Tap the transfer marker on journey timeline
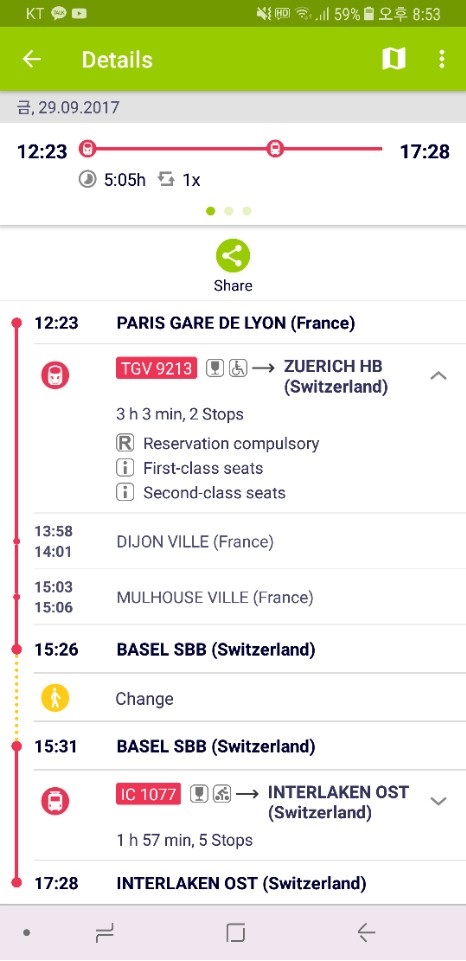Image resolution: width=466 pixels, height=961 pixels. pyautogui.click(x=275, y=148)
